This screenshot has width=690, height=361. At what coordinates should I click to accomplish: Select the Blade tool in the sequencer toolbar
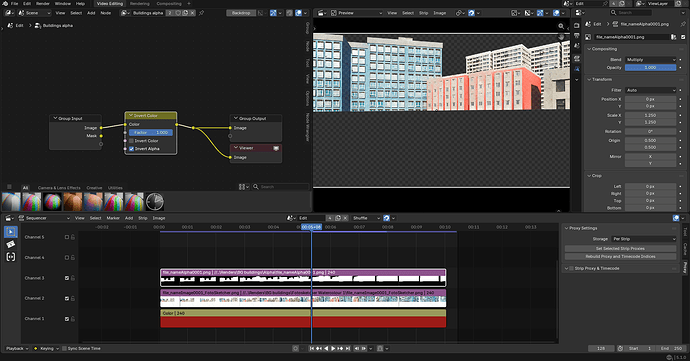[x=11, y=244]
